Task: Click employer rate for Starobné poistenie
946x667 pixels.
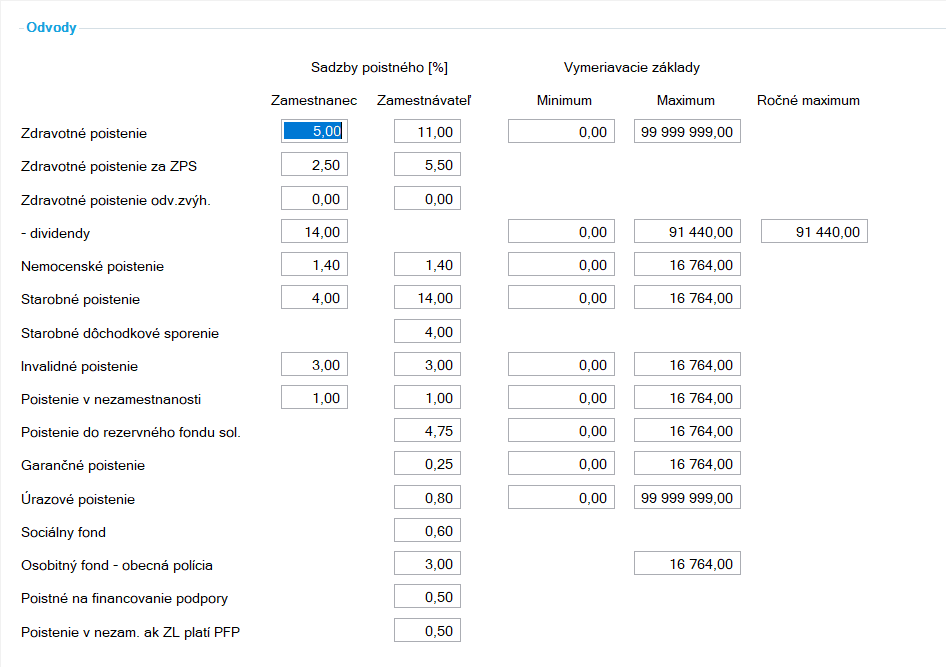Action: tap(427, 298)
